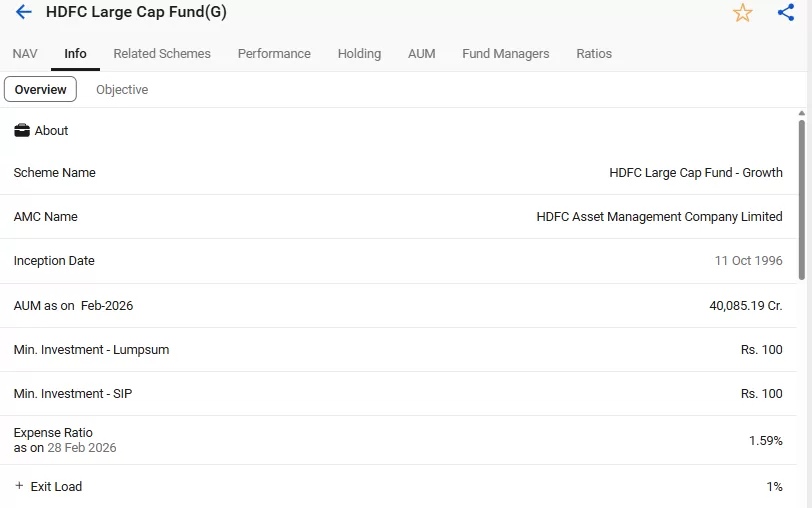Go to the Ratios tab
812x508 pixels.
(594, 53)
